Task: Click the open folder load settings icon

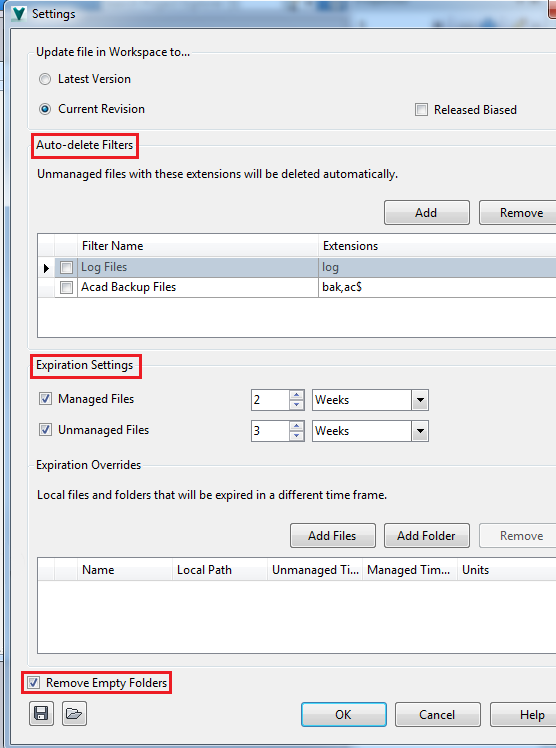Action: (x=74, y=714)
